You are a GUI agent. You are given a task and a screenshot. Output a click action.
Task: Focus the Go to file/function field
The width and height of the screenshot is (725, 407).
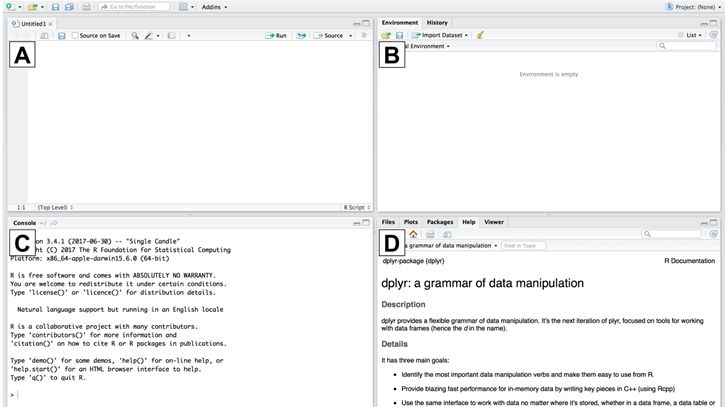134,7
